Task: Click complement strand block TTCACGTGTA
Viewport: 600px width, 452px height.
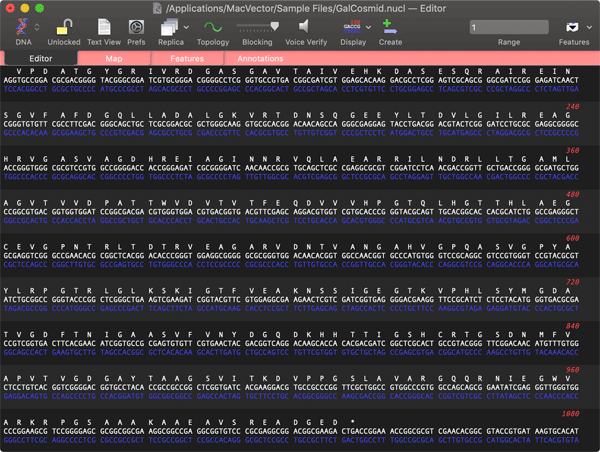Action: pyautogui.click(x=557, y=440)
